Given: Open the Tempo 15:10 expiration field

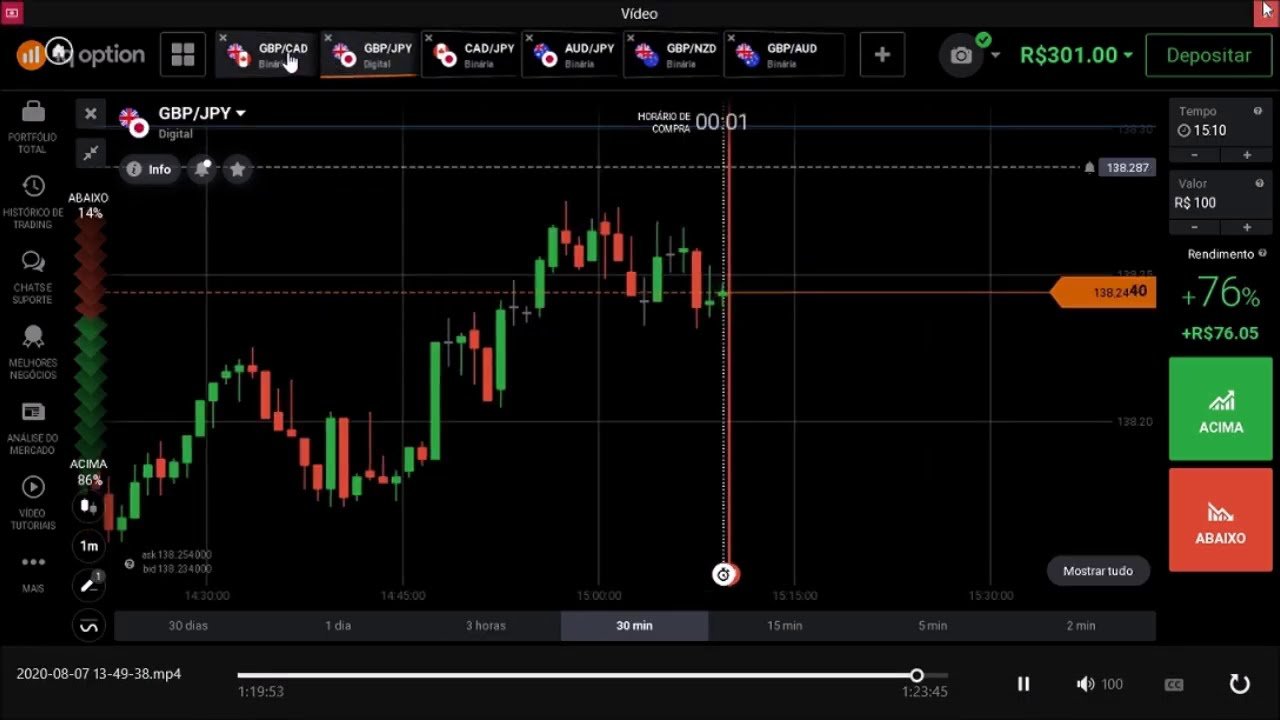Looking at the screenshot, I should [1221, 124].
